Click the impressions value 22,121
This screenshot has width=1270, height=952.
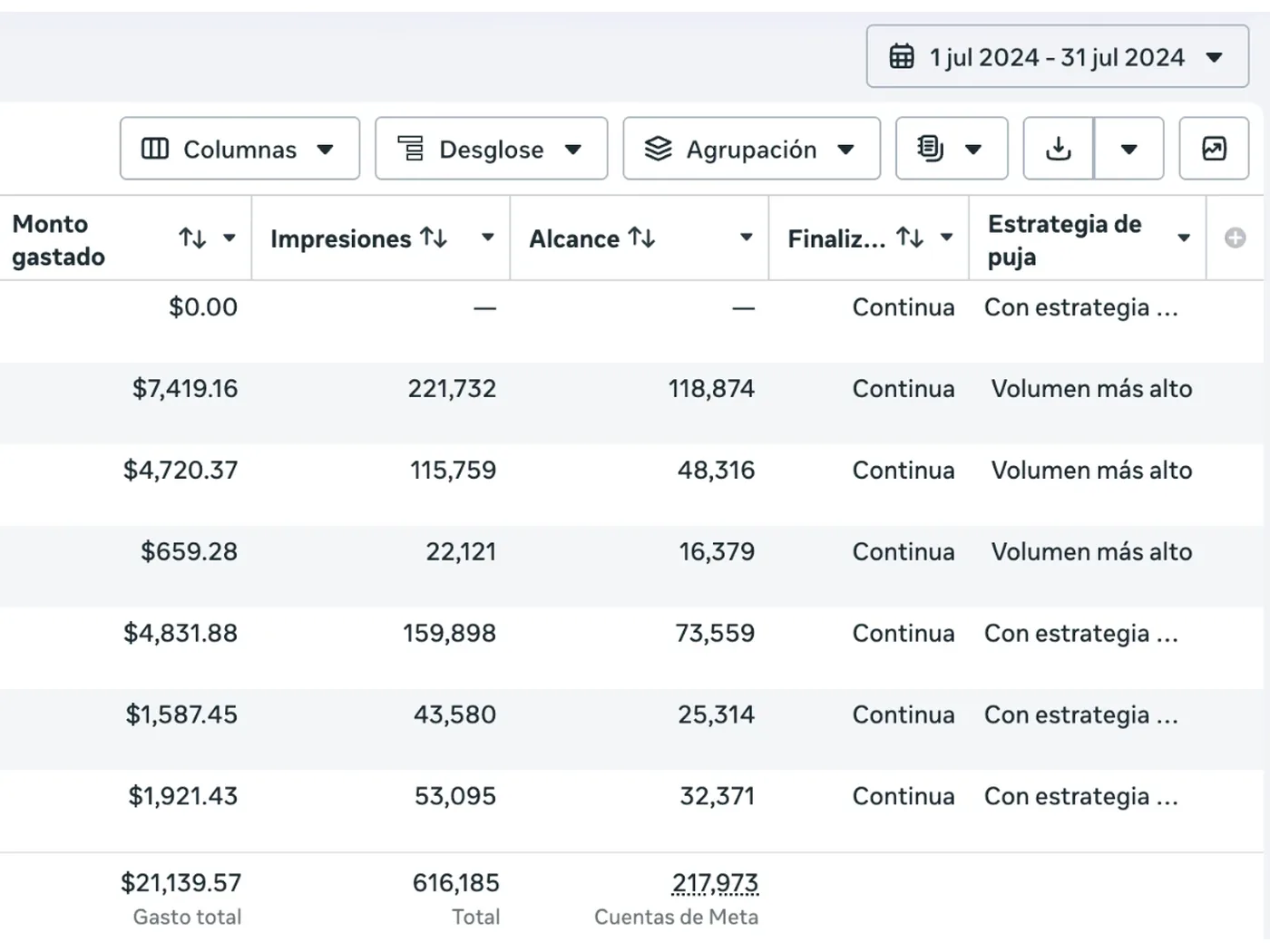coord(461,552)
